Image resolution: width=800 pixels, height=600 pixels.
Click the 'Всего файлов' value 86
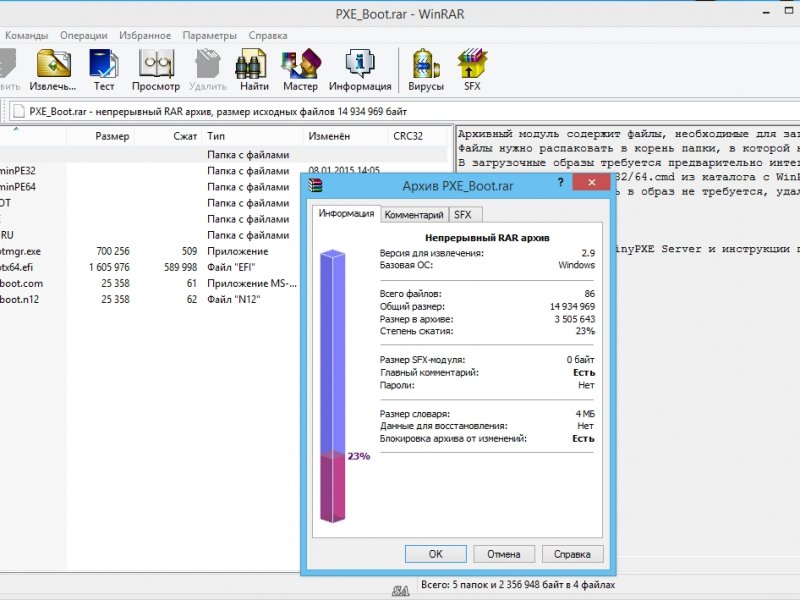pos(589,293)
